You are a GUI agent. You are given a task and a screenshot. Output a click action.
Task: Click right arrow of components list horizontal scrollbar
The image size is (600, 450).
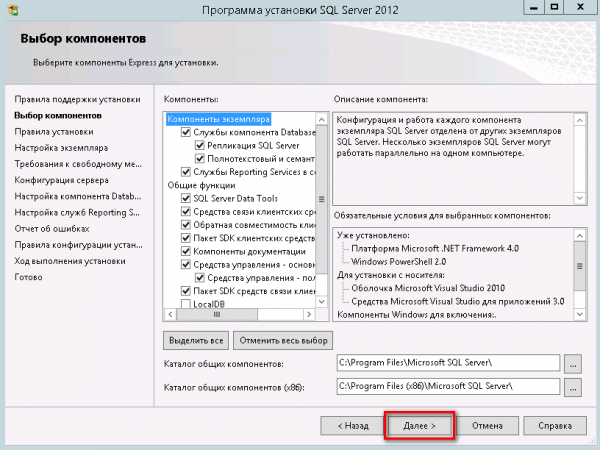coord(310,314)
